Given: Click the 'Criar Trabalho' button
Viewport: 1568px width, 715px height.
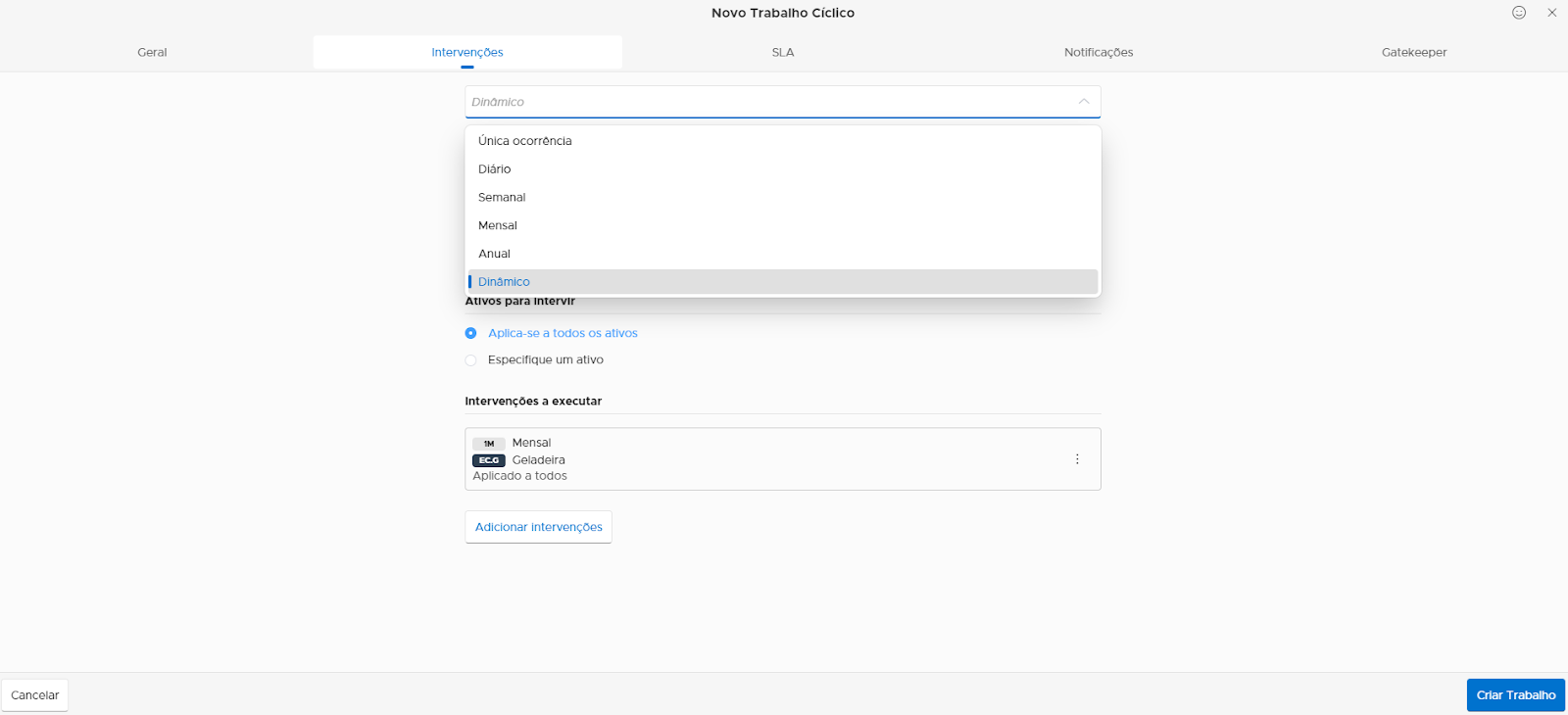Looking at the screenshot, I should (1516, 695).
